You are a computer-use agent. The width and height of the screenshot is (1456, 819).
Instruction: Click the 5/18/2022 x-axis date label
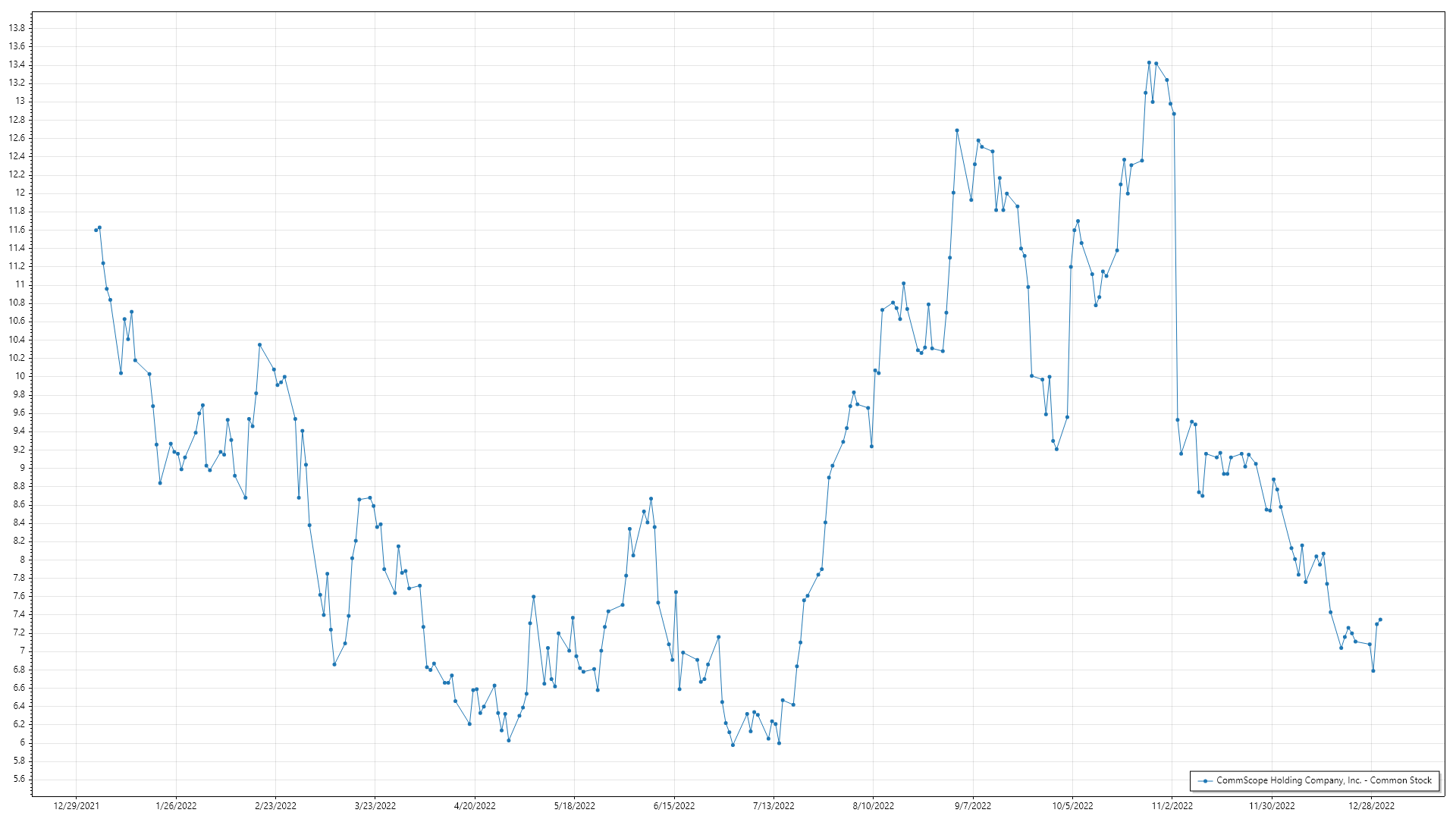tap(575, 806)
